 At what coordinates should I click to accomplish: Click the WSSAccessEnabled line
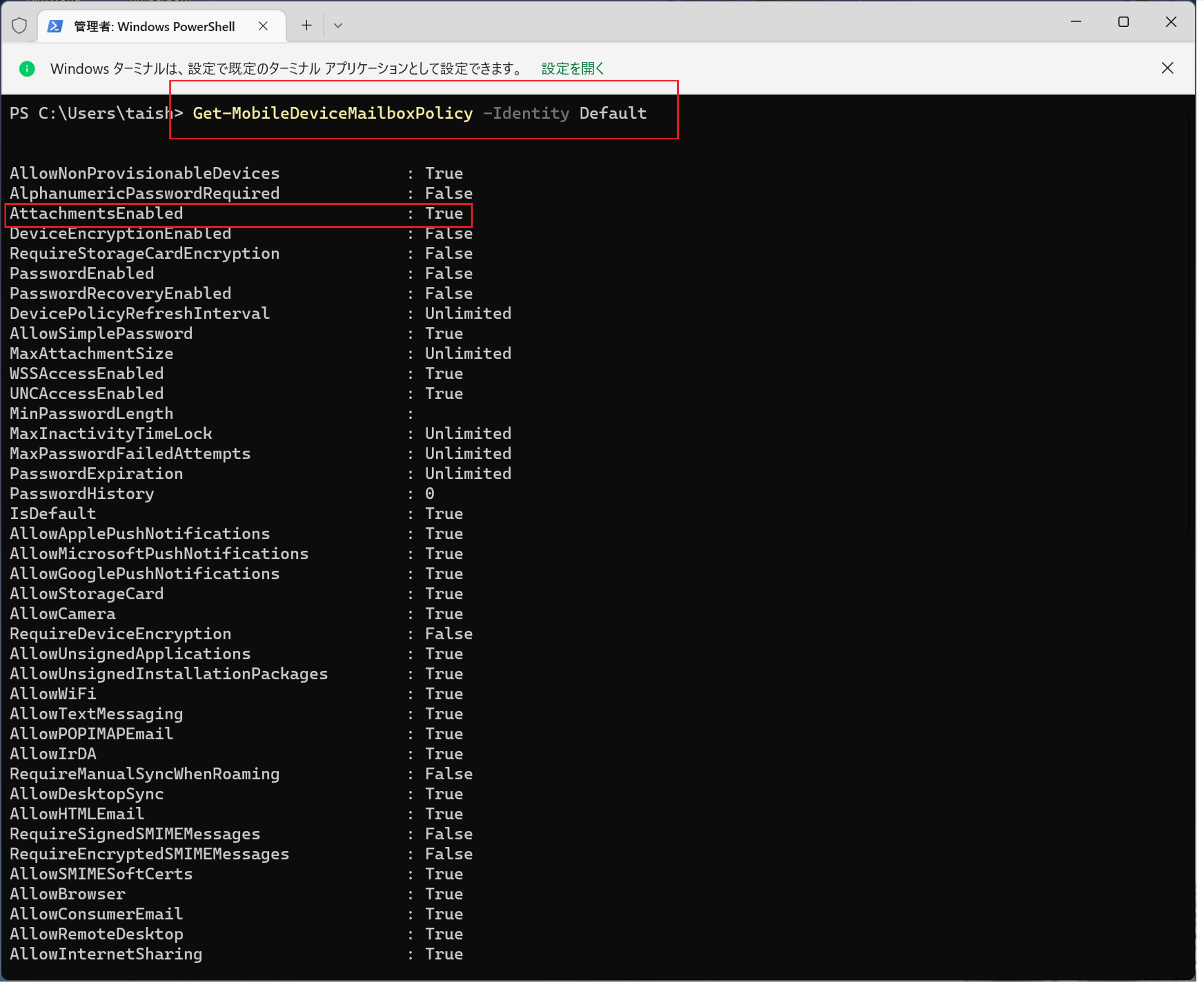[237, 374]
